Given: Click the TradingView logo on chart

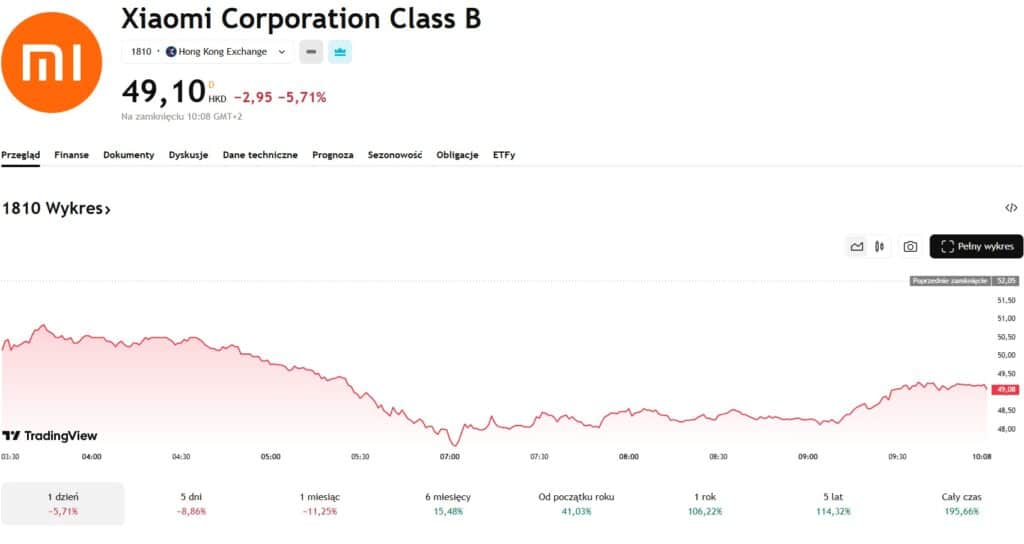Looking at the screenshot, I should [50, 436].
